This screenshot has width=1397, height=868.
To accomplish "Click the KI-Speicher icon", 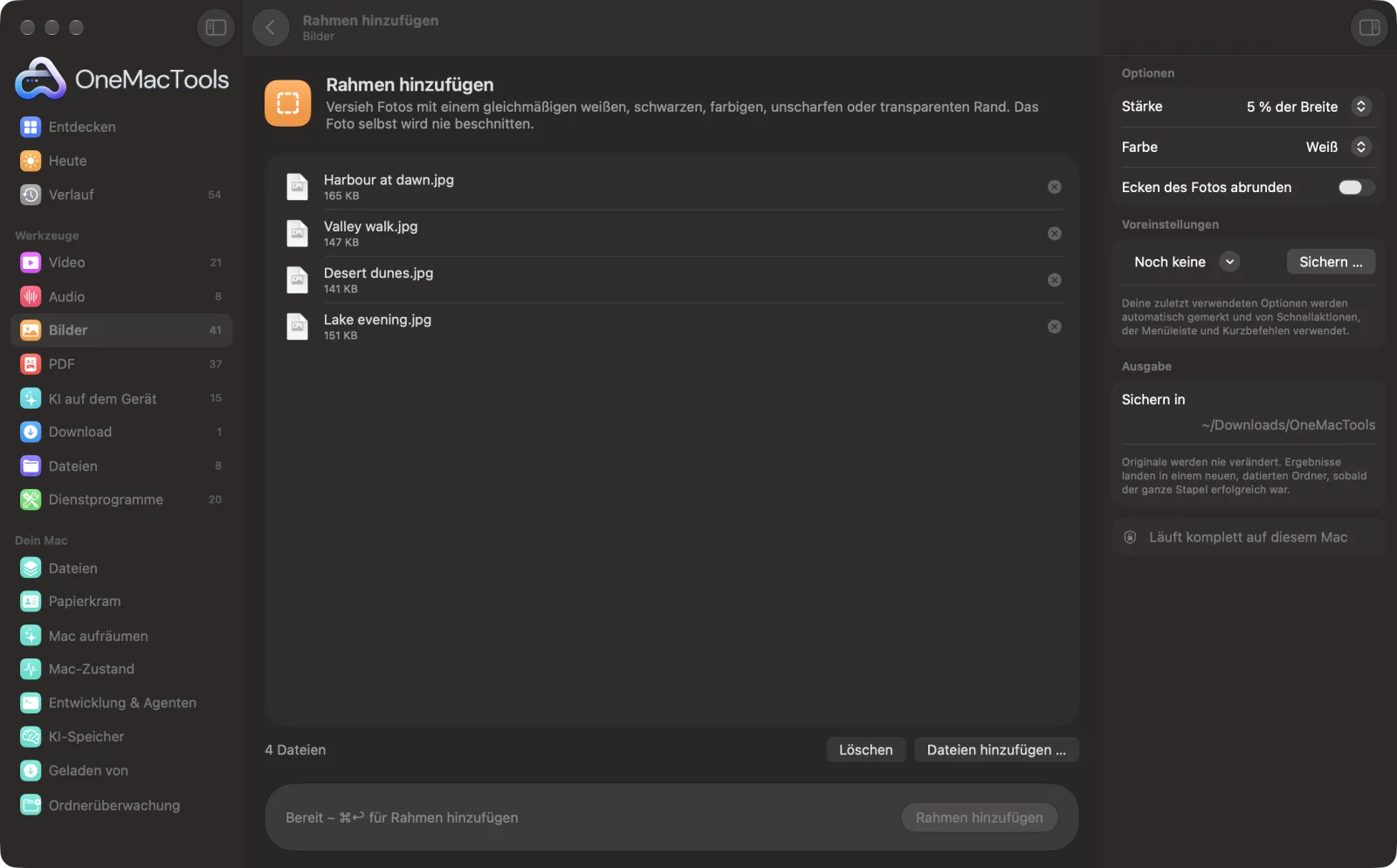I will 31,737.
